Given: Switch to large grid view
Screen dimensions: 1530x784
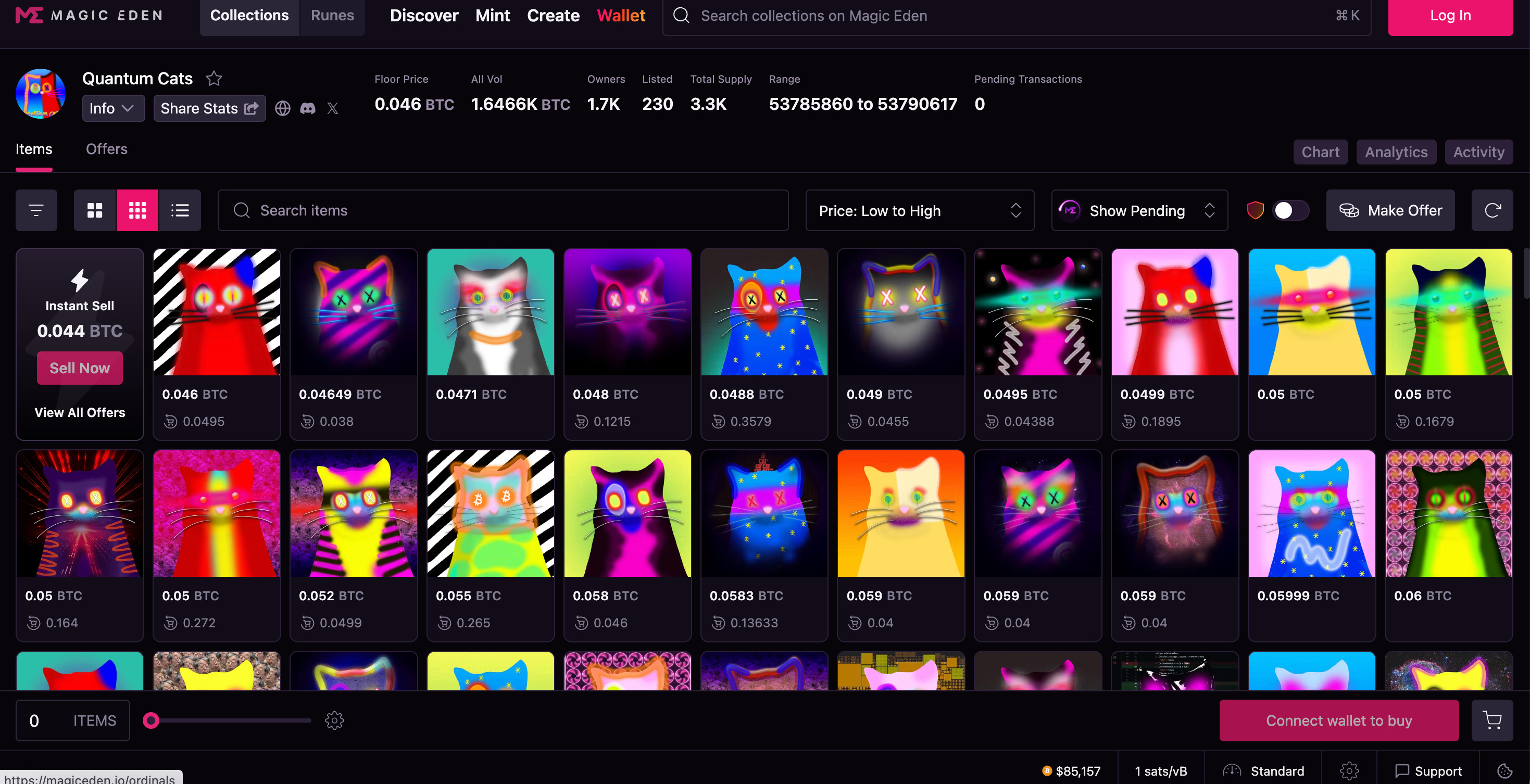Looking at the screenshot, I should coord(95,210).
